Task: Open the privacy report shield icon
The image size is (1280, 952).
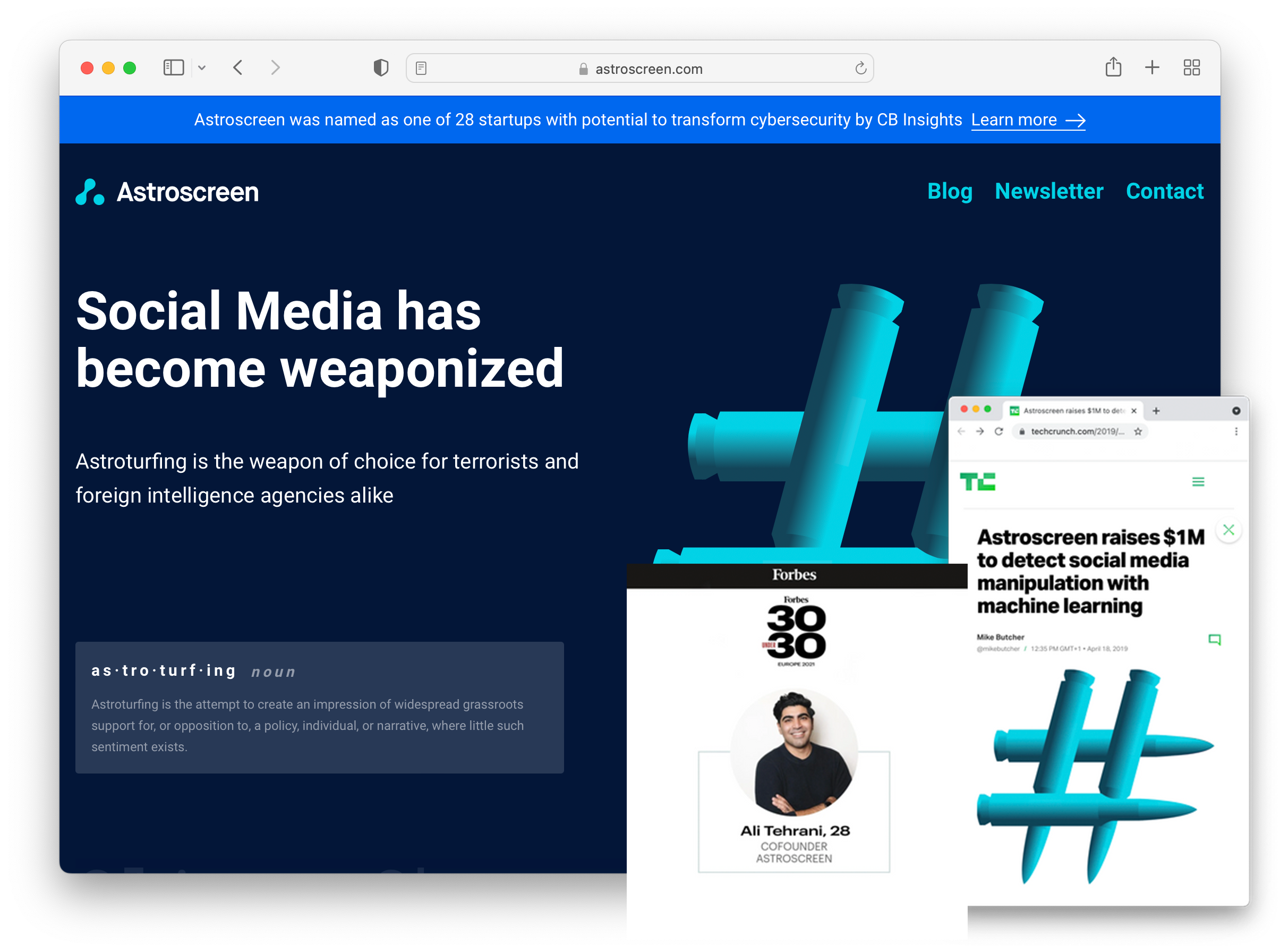Action: click(x=381, y=68)
